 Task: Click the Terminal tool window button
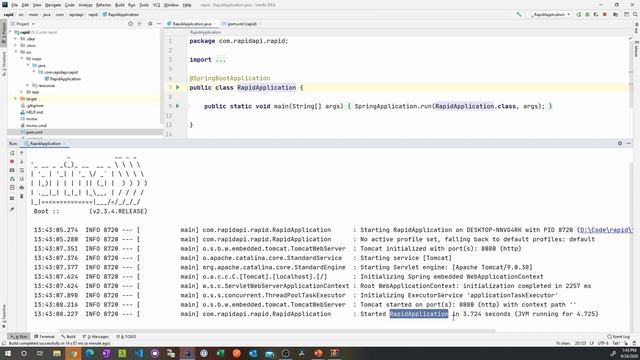coord(44,337)
